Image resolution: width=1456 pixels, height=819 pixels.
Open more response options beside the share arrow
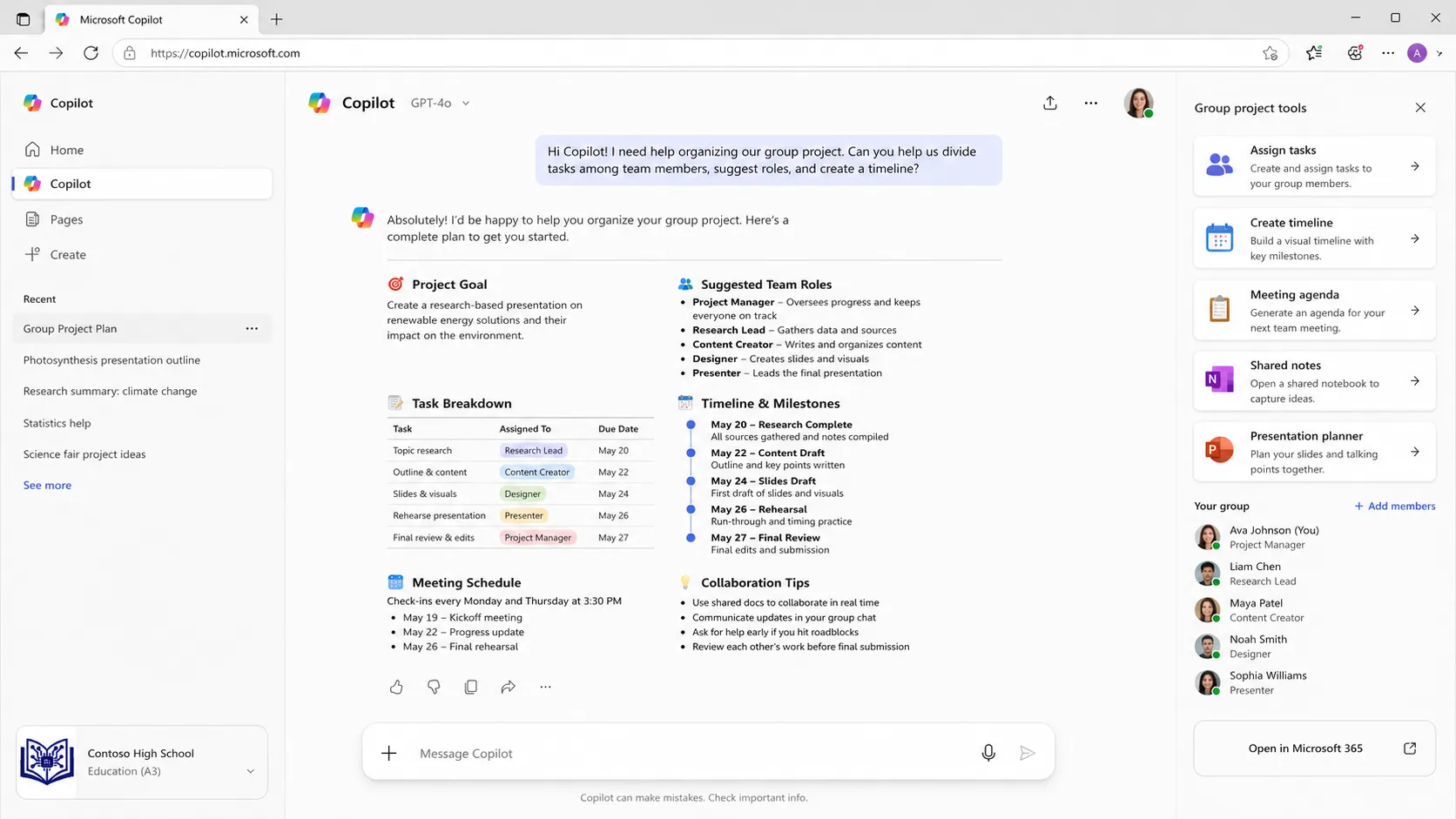545,687
